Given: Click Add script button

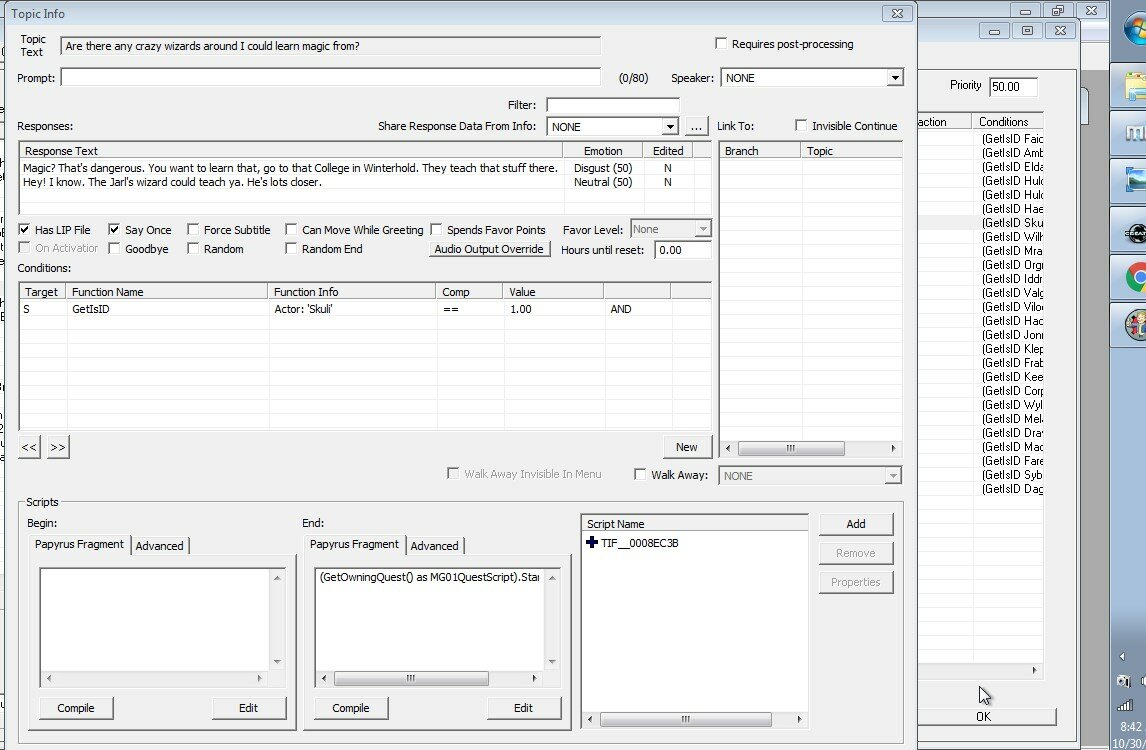Looking at the screenshot, I should click(x=856, y=524).
